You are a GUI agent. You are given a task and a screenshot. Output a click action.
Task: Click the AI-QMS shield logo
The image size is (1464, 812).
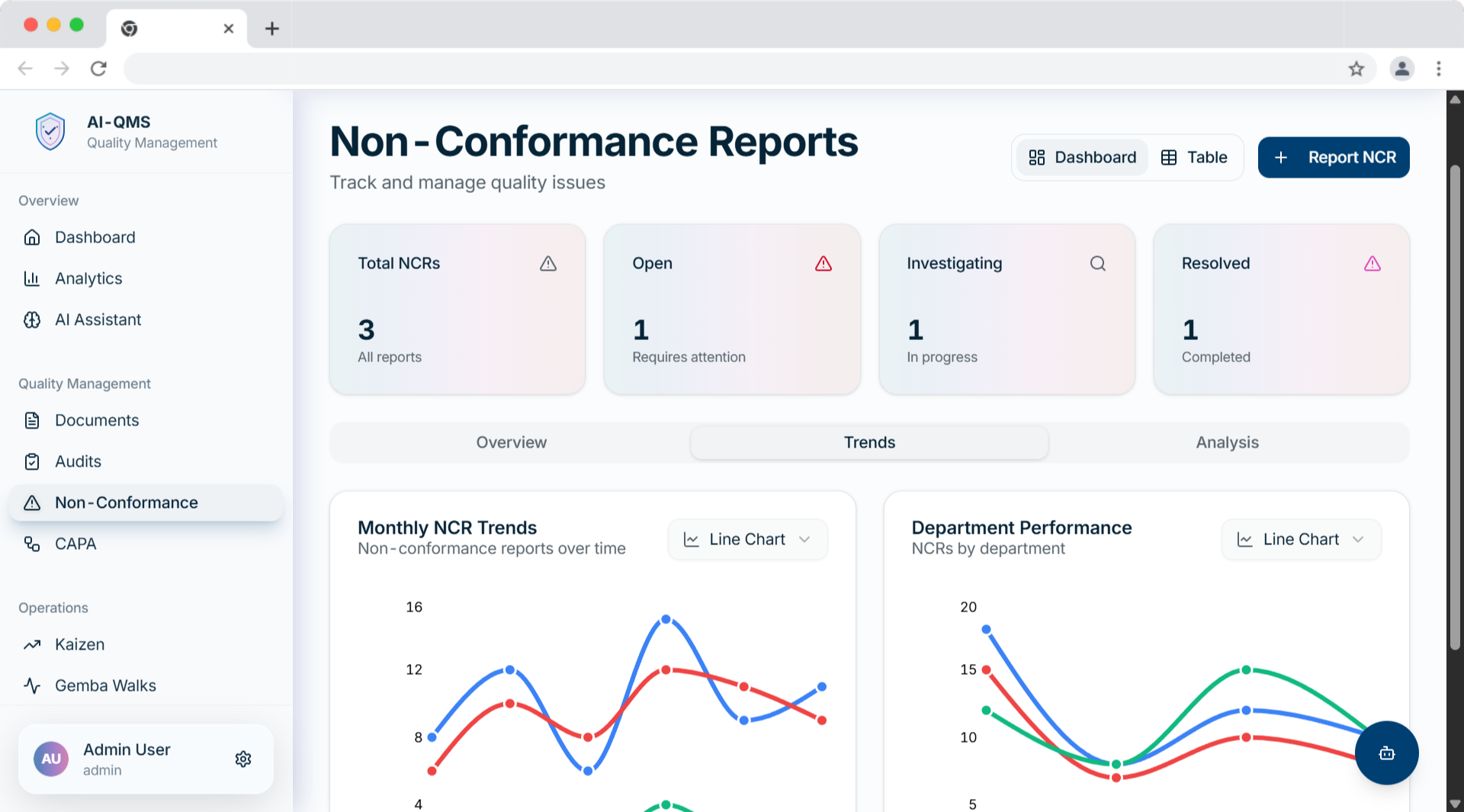(50, 131)
